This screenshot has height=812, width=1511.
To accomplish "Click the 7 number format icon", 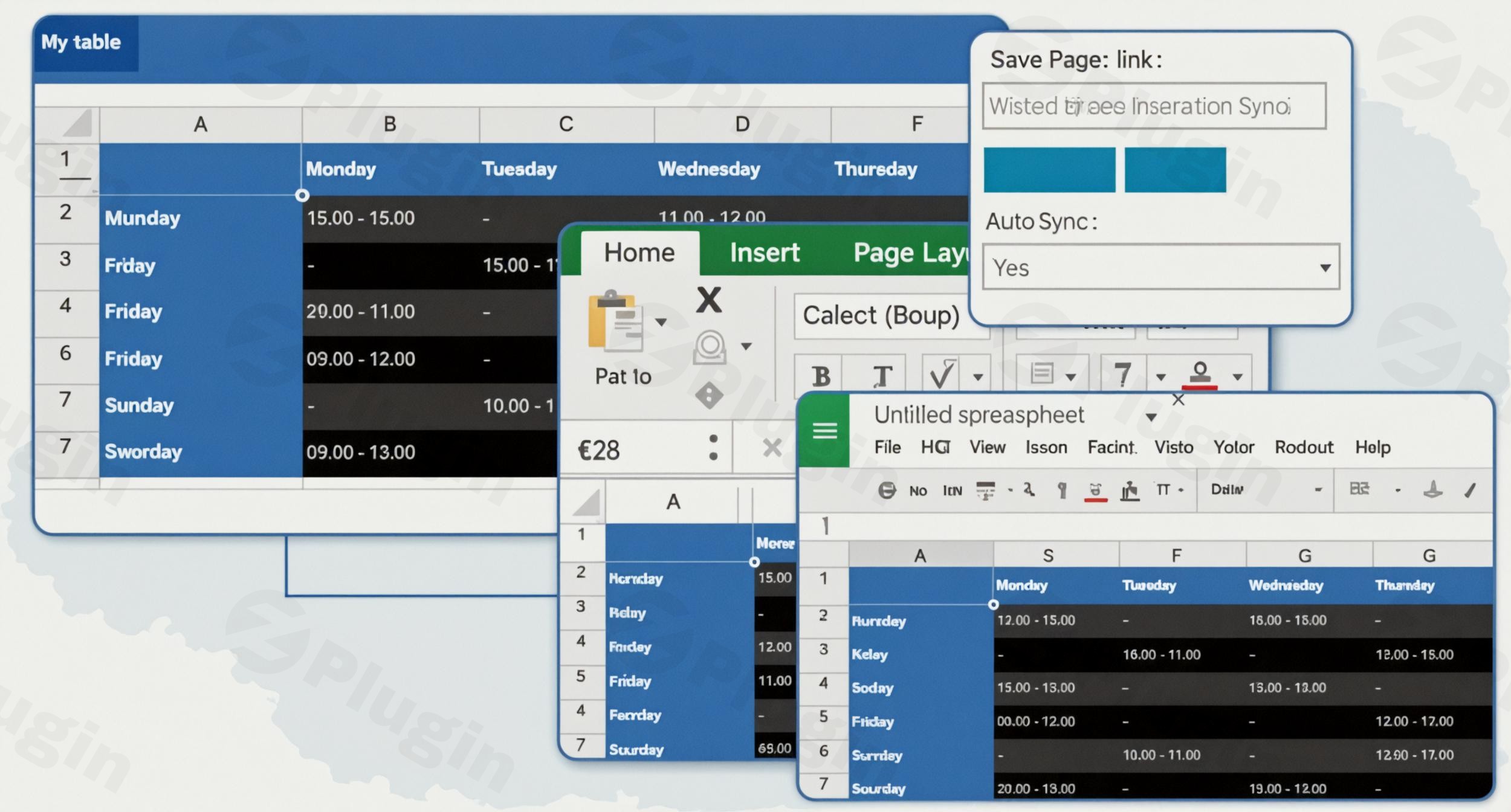I will [x=1122, y=375].
